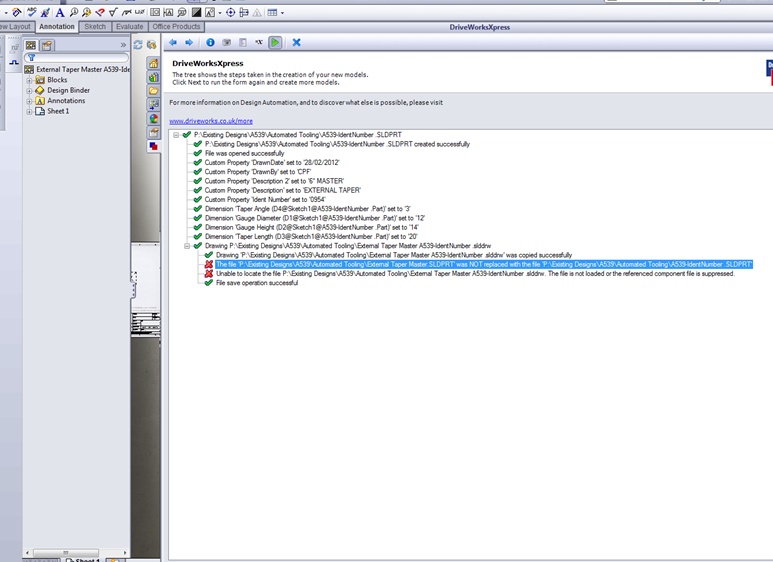Expand the Annotations tree node

click(x=29, y=101)
